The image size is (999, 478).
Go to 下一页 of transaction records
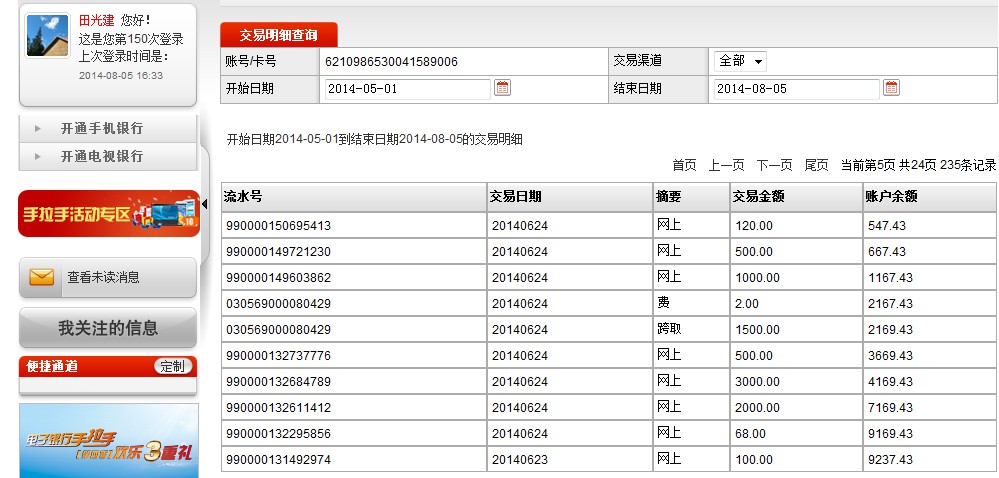(774, 165)
